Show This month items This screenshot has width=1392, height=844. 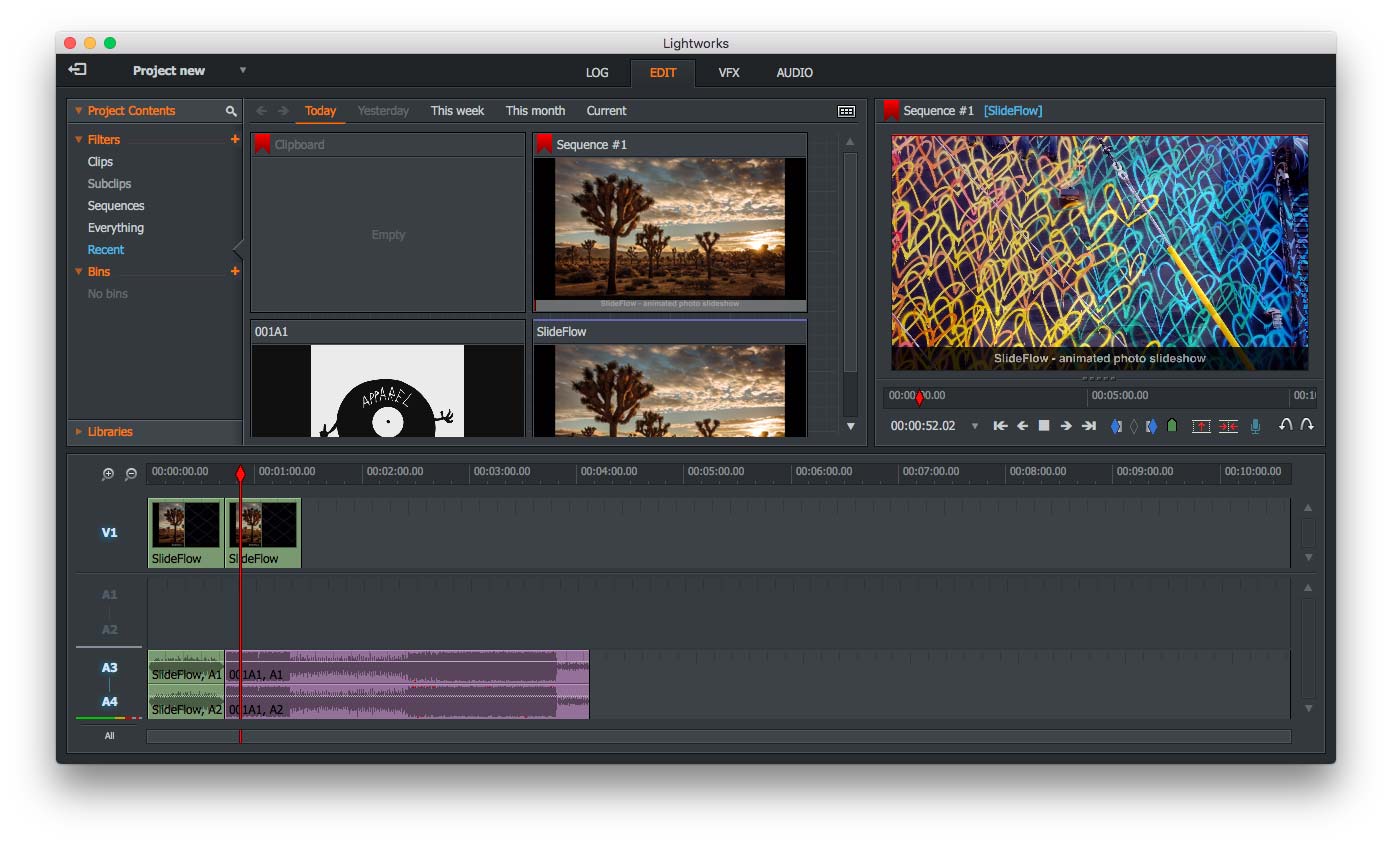(535, 111)
